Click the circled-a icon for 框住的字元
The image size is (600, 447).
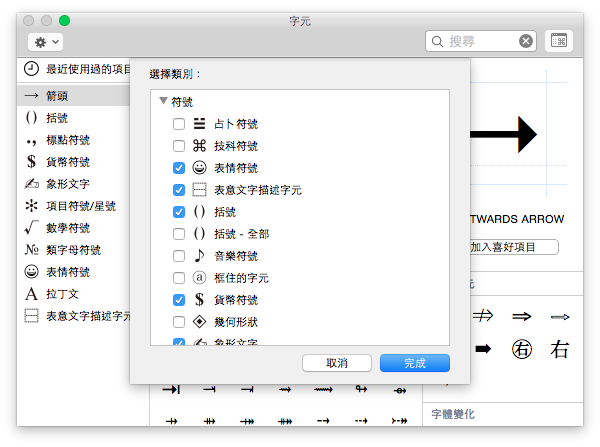point(199,277)
